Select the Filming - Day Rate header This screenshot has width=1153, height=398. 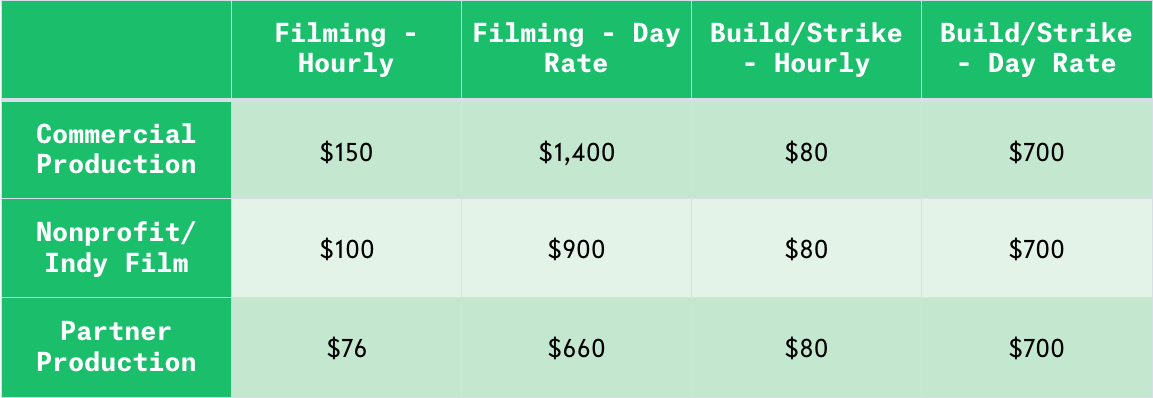(x=576, y=49)
